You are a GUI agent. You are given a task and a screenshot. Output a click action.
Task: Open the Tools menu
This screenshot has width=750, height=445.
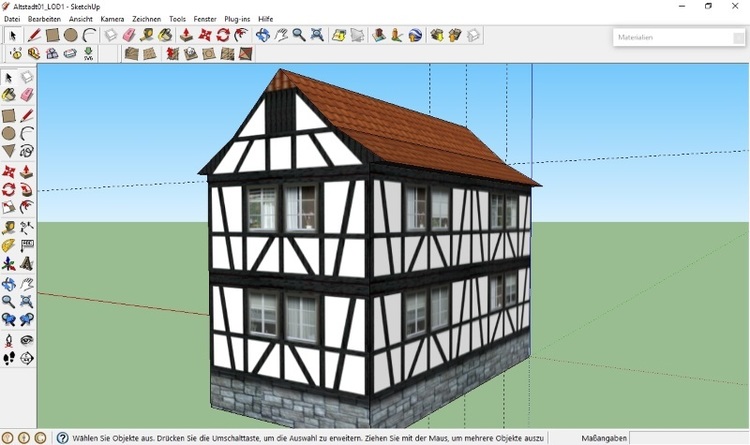pos(177,19)
